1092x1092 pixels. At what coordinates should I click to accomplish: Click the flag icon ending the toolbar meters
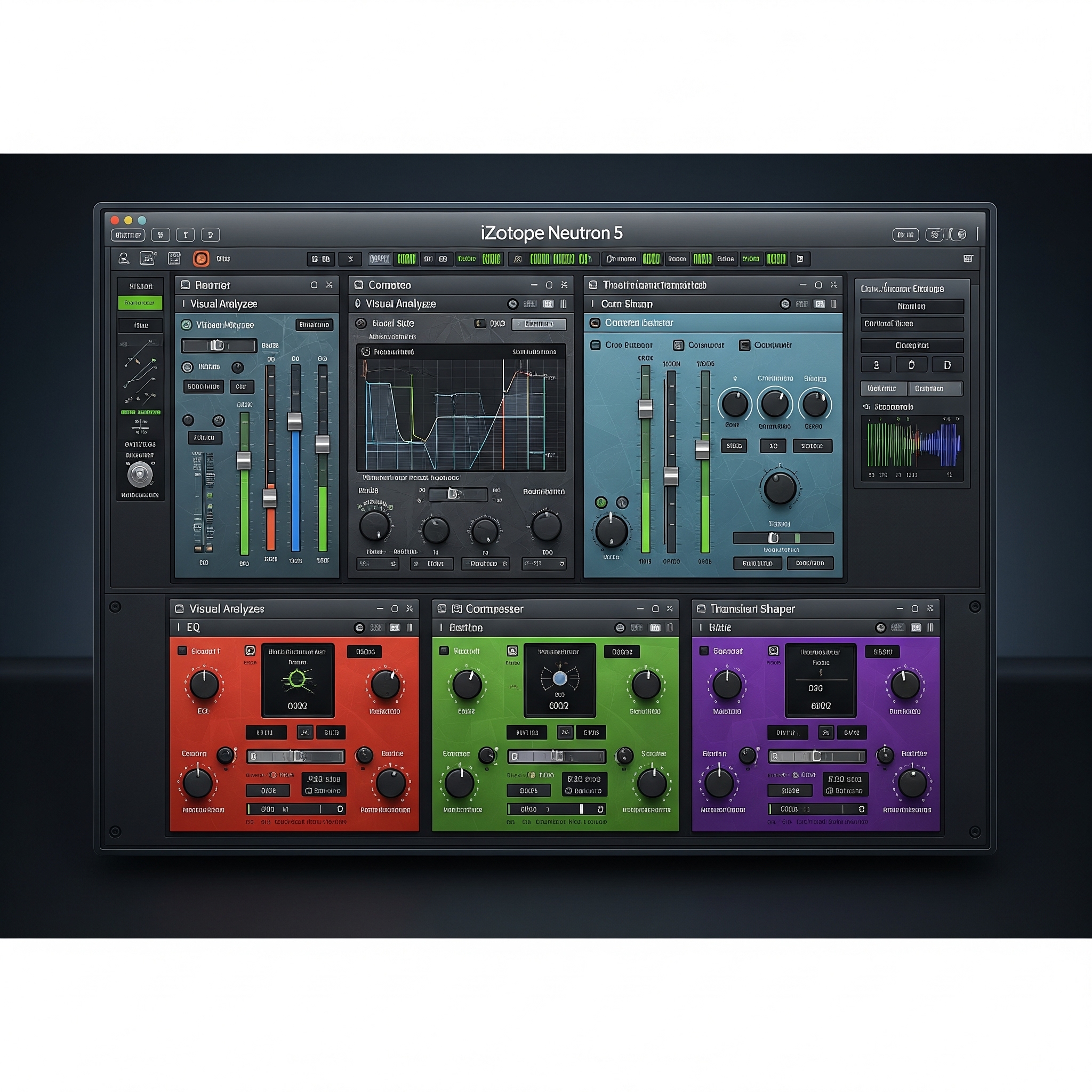click(800, 259)
